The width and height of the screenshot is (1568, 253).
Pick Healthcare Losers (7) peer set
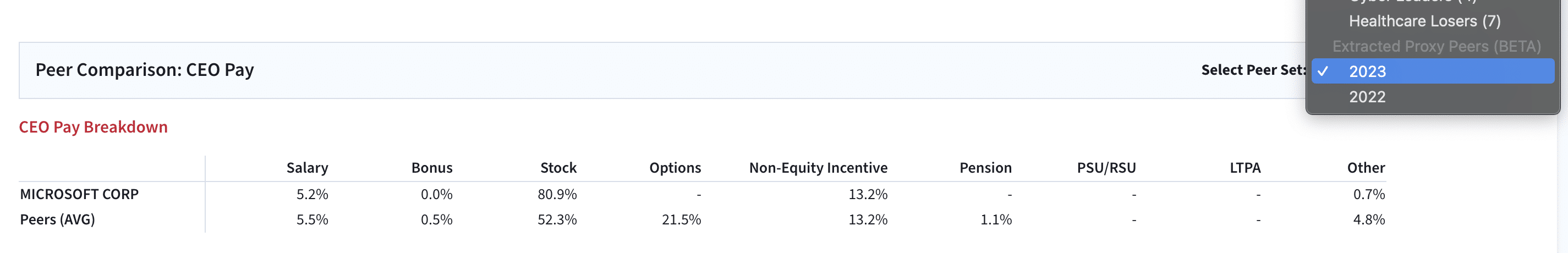(1424, 21)
